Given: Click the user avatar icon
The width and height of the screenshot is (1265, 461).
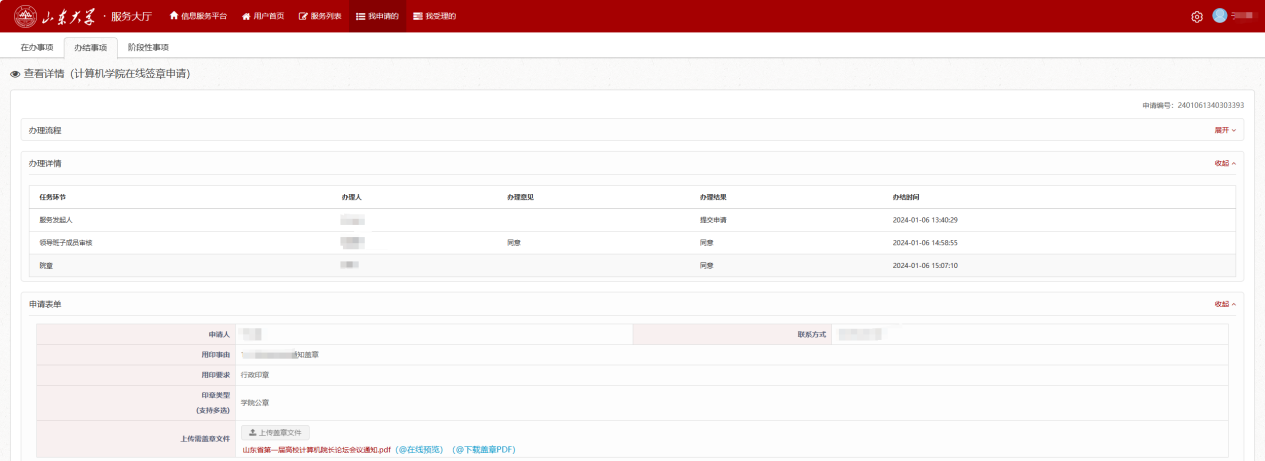Looking at the screenshot, I should pos(1219,16).
